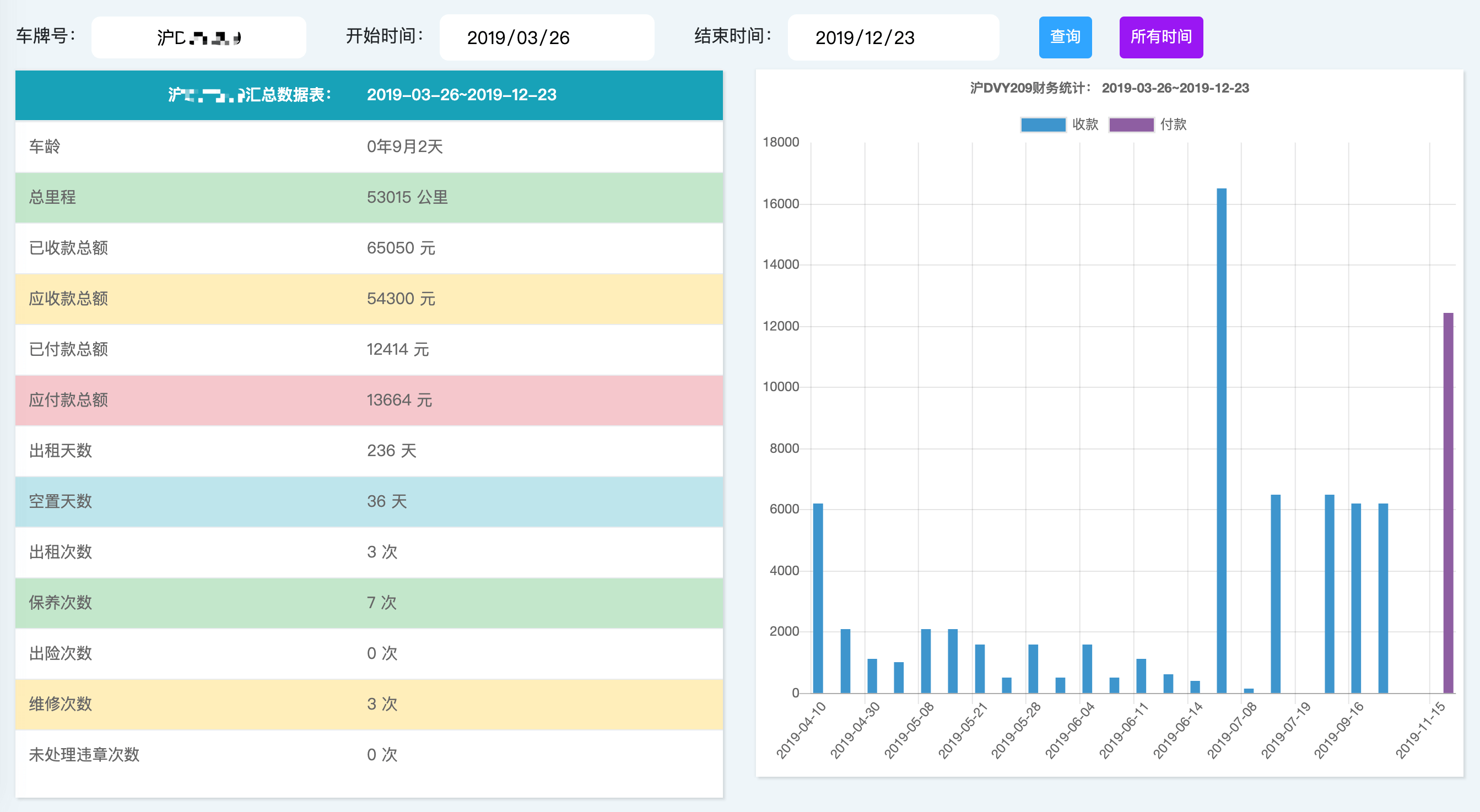Select the 已收款总额 value 65050 元
Viewport: 1480px width, 812px height.
[x=401, y=247]
